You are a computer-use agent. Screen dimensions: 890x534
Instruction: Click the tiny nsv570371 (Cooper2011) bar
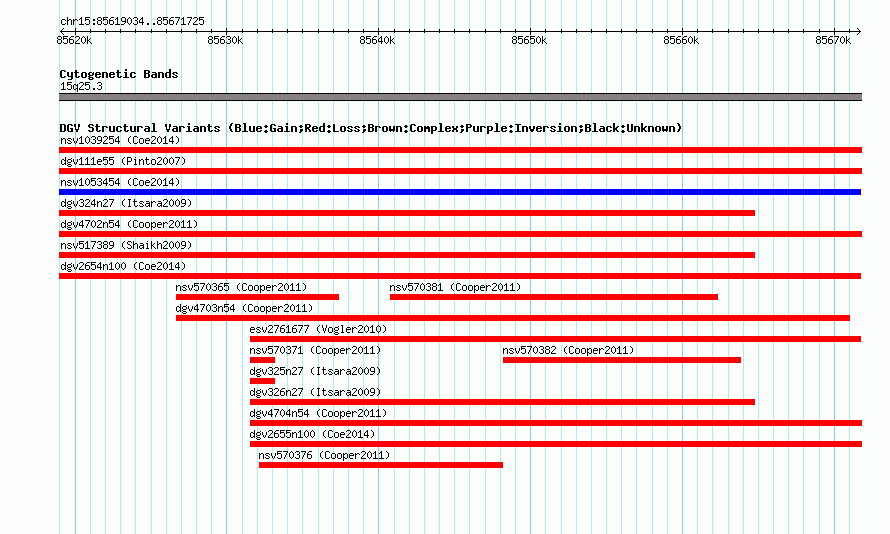point(262,360)
